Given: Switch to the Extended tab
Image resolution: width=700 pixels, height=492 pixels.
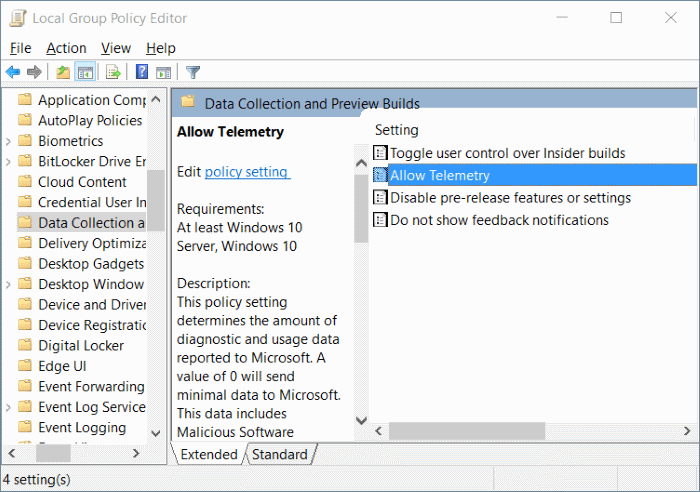Looking at the screenshot, I should (208, 454).
